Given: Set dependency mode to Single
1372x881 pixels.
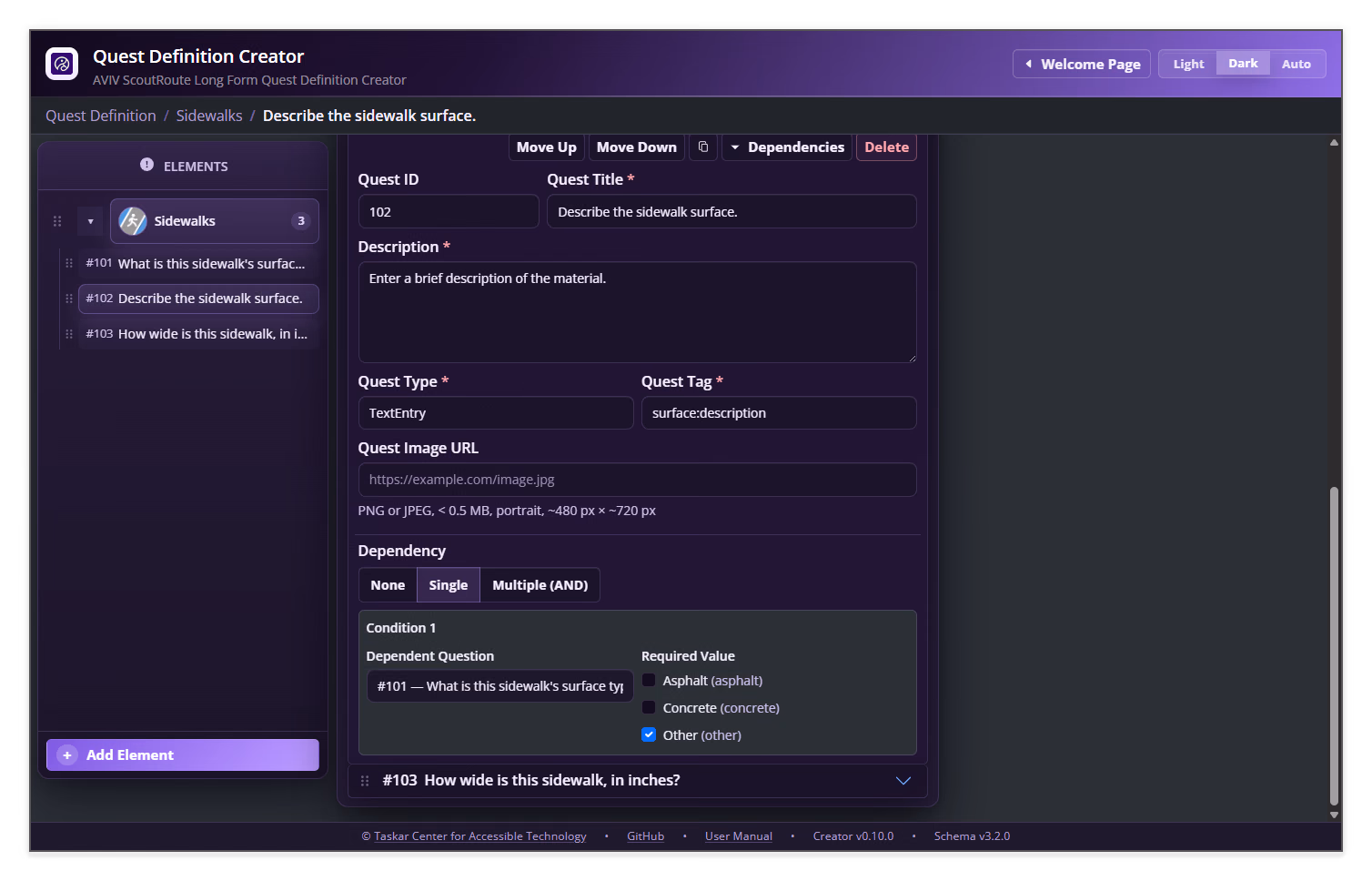Looking at the screenshot, I should (x=449, y=585).
